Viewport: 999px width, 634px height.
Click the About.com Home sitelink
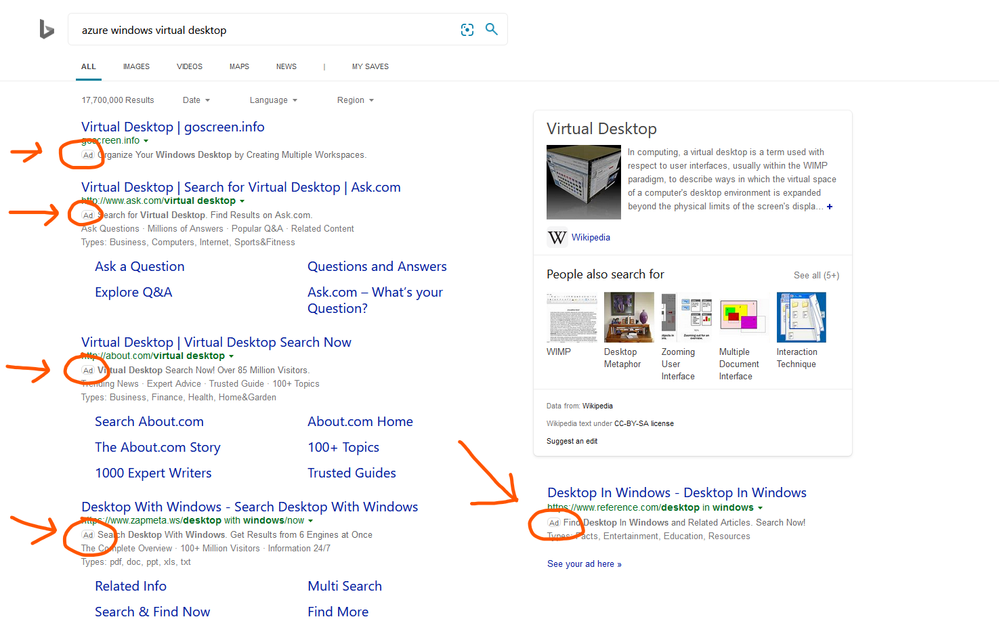pos(360,421)
